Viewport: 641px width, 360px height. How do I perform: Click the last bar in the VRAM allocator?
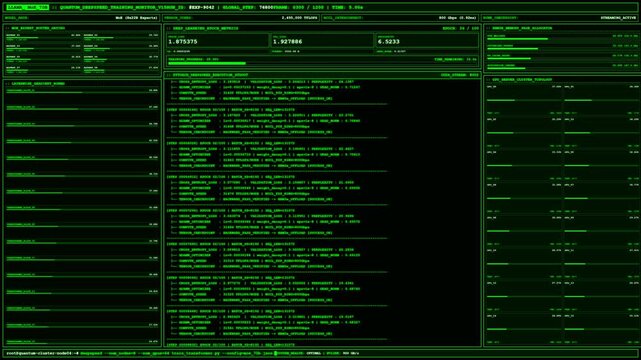pyautogui.click(x=562, y=68)
